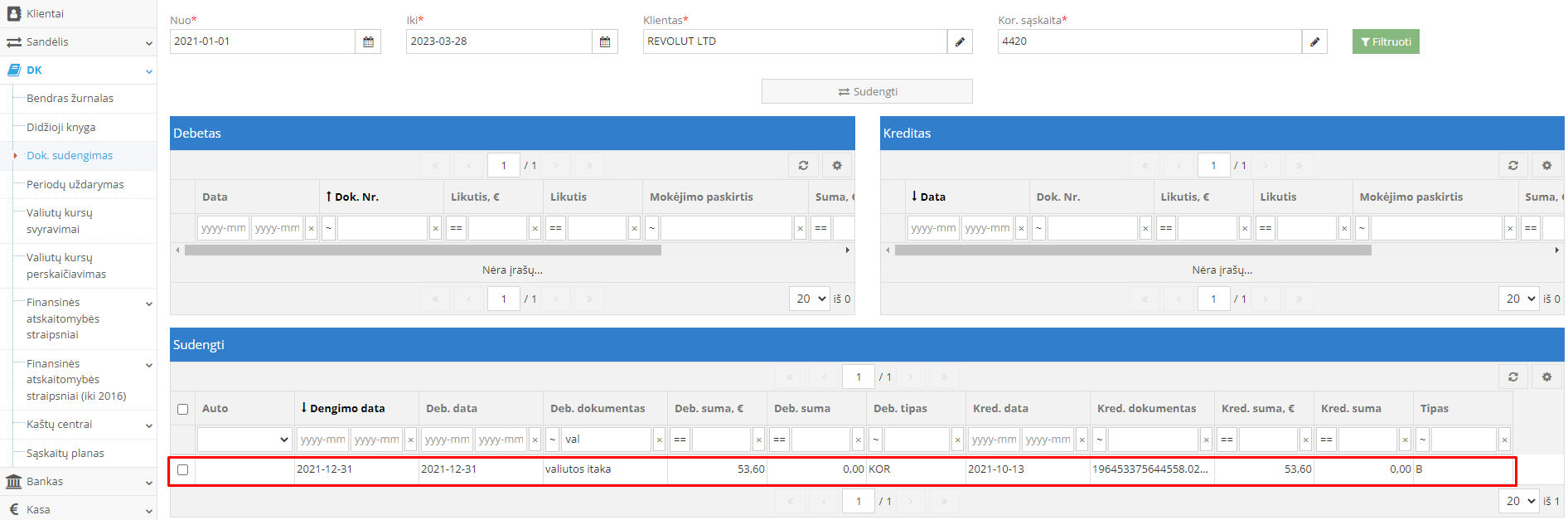Go to Periodų uždarymas menu item
The width and height of the screenshot is (1568, 520).
(75, 184)
